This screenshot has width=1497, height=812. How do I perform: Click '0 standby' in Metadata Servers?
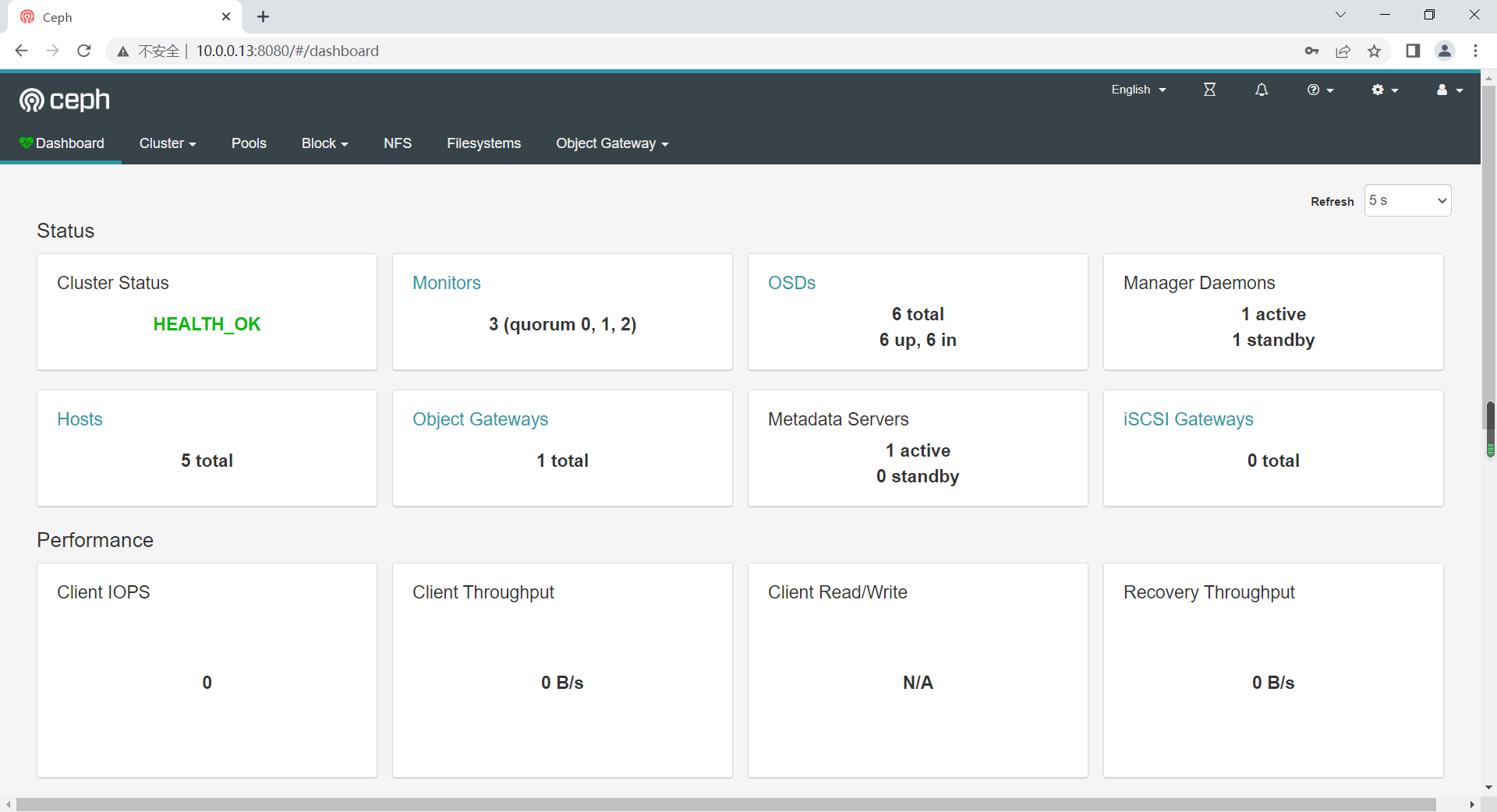click(x=918, y=476)
